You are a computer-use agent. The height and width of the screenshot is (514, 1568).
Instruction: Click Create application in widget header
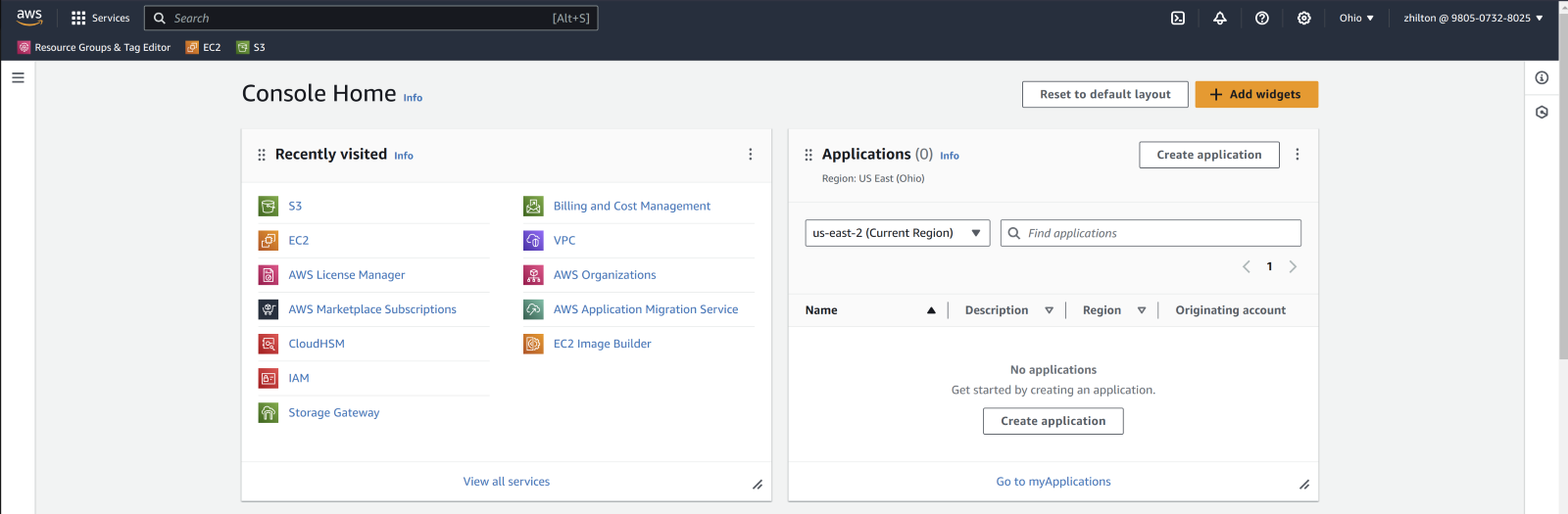click(1209, 155)
